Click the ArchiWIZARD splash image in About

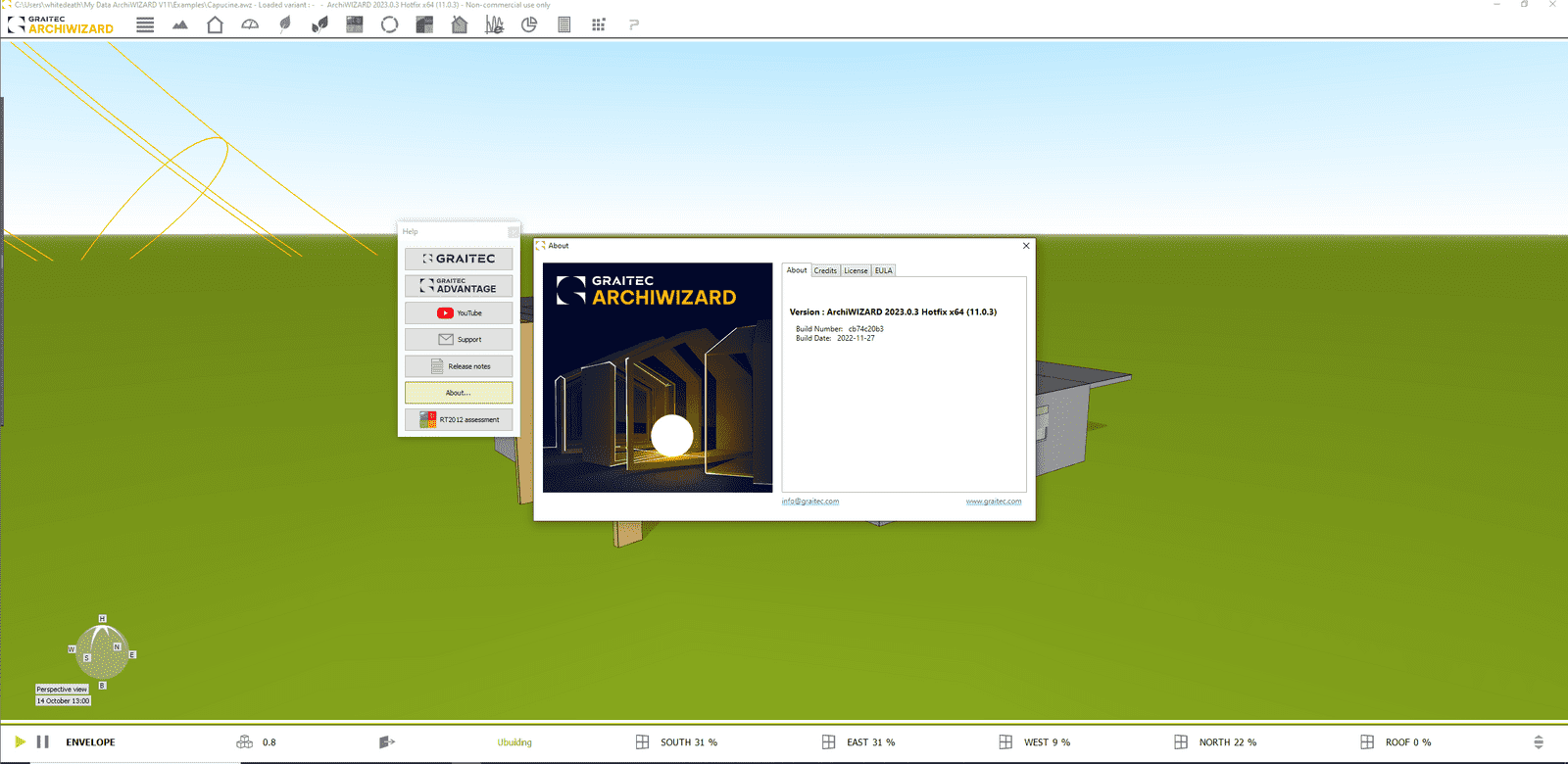point(658,377)
